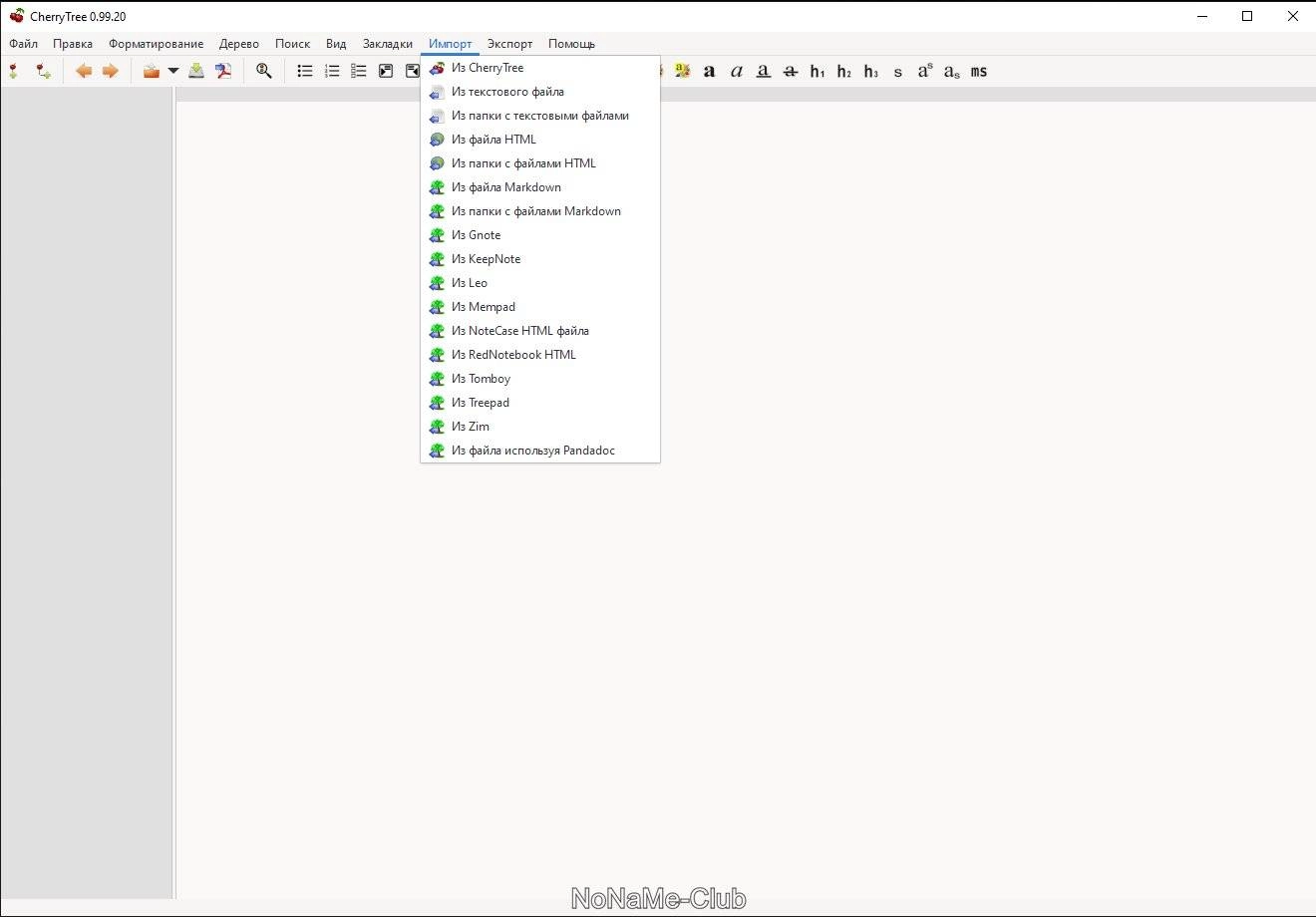The image size is (1316, 917).
Task: Close the CherryTree window
Action: (1293, 16)
